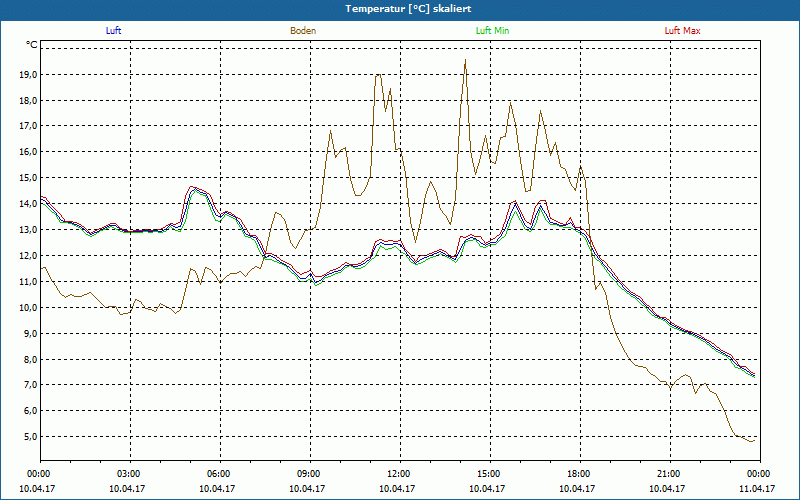The image size is (800, 500).
Task: Select the 10,0 y-axis value
Action: pyautogui.click(x=28, y=307)
